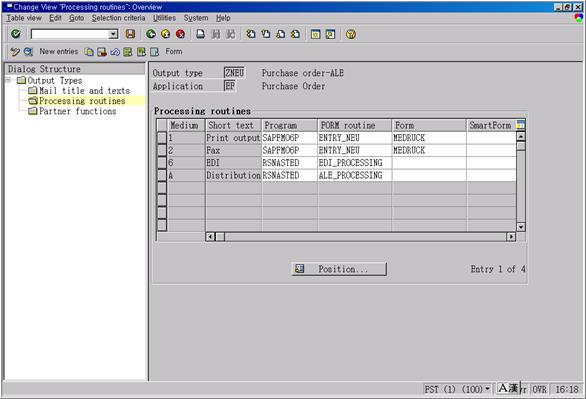Click the green Back arrow icon
Screen dimensions: 586x399
pos(151,34)
